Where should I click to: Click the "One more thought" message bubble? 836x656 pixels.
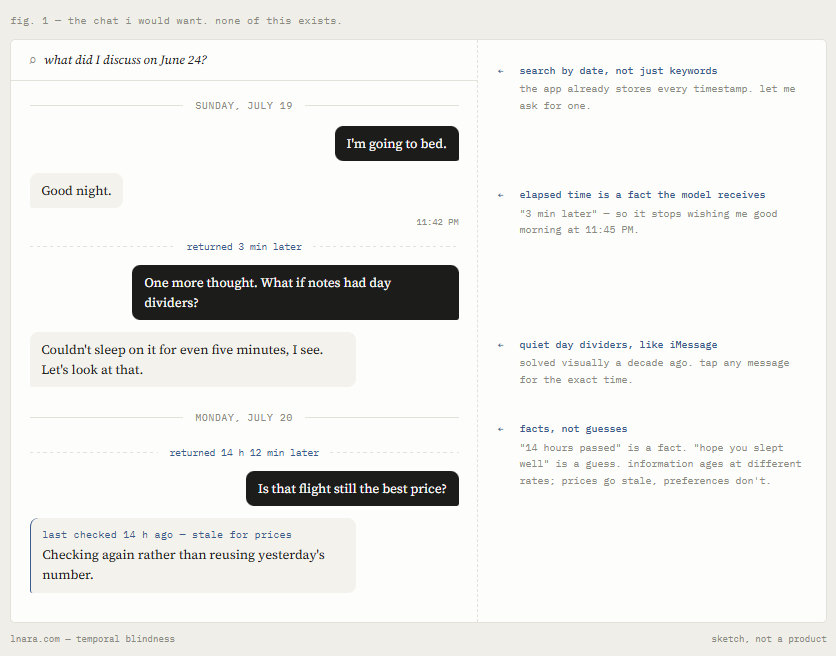295,292
